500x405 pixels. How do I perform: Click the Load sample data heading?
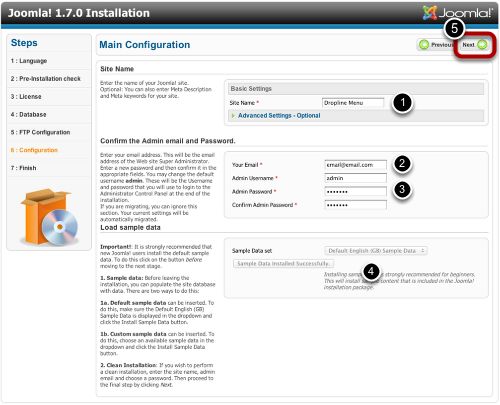point(130,228)
